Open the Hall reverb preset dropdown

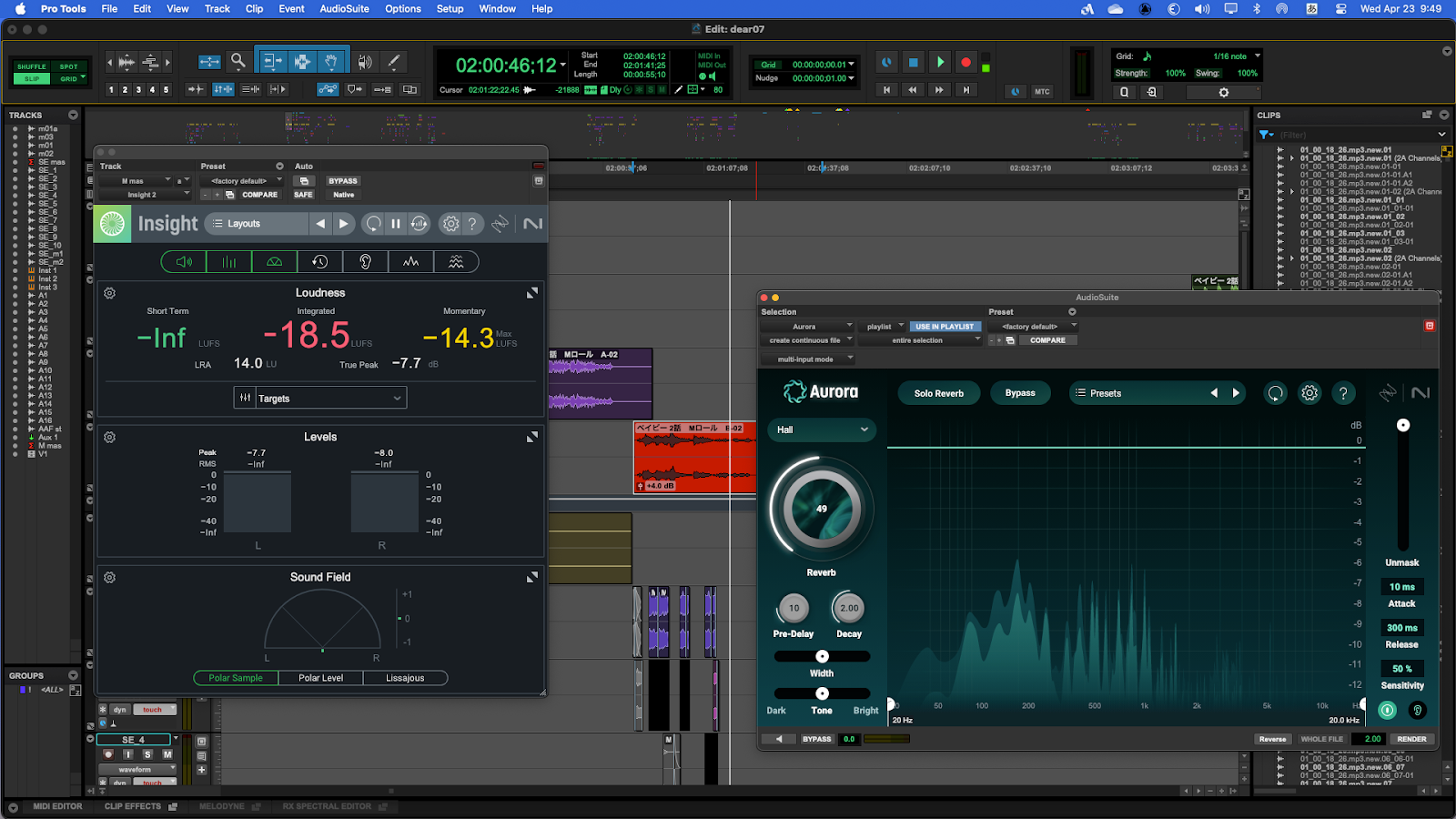pyautogui.click(x=820, y=429)
